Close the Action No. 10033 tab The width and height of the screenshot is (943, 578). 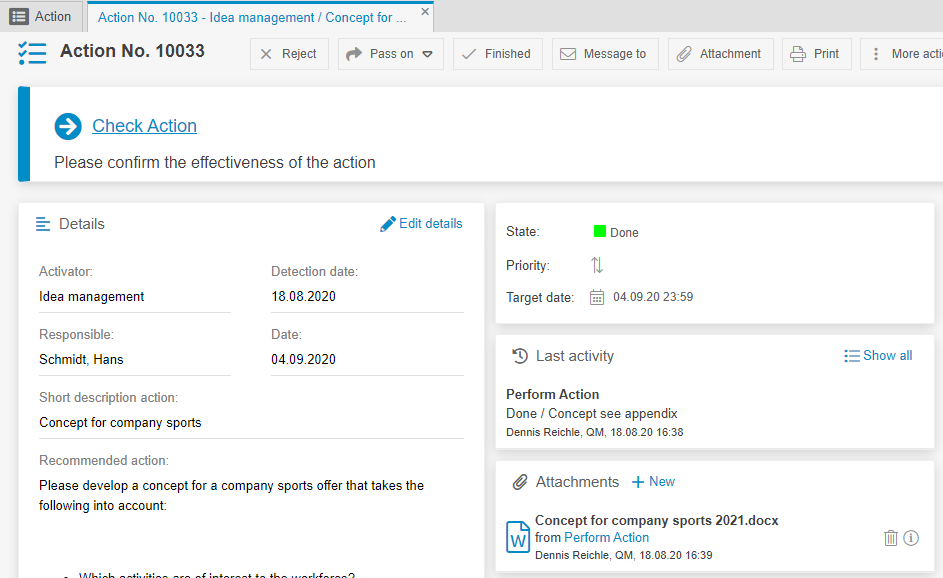point(425,12)
